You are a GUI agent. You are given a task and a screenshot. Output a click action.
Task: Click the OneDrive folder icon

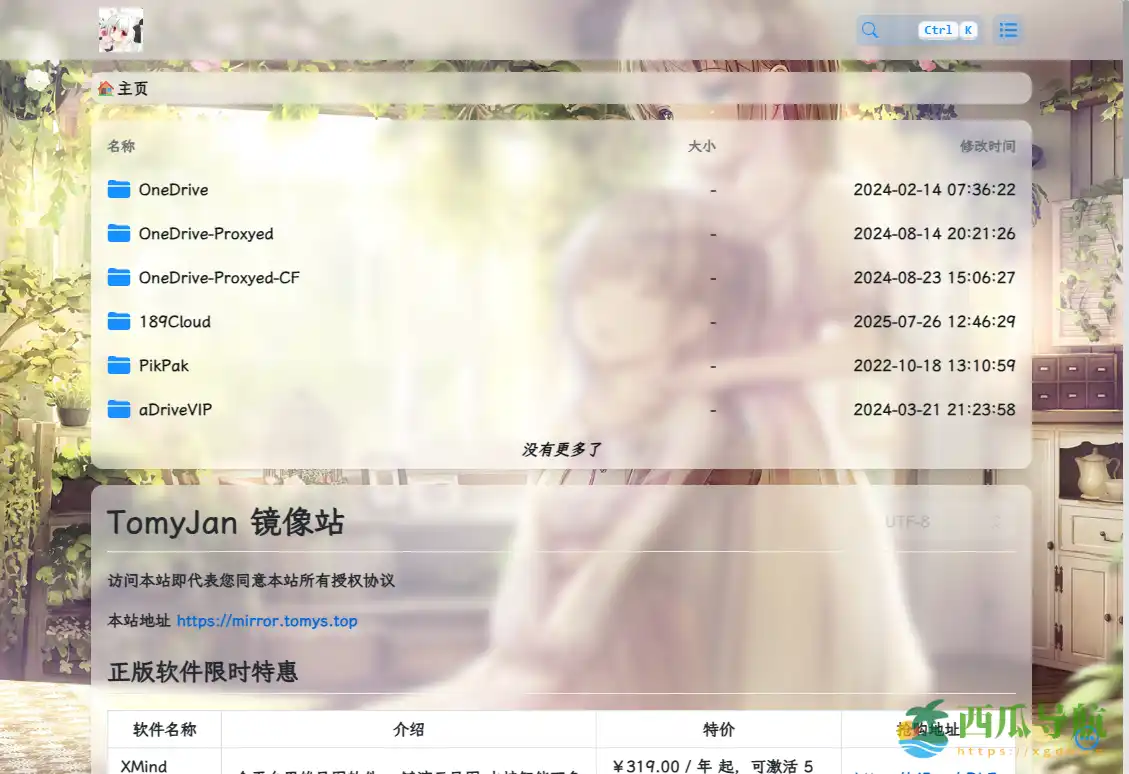117,189
